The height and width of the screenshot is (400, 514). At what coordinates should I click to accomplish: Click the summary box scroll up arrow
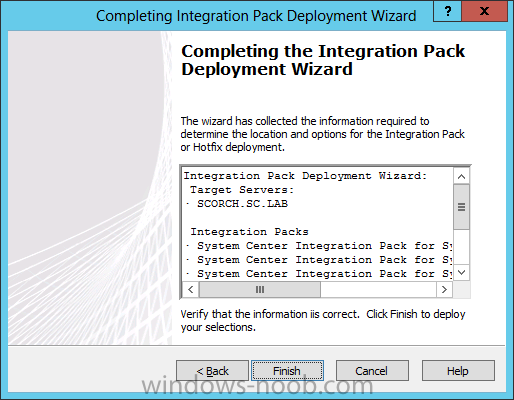461,176
